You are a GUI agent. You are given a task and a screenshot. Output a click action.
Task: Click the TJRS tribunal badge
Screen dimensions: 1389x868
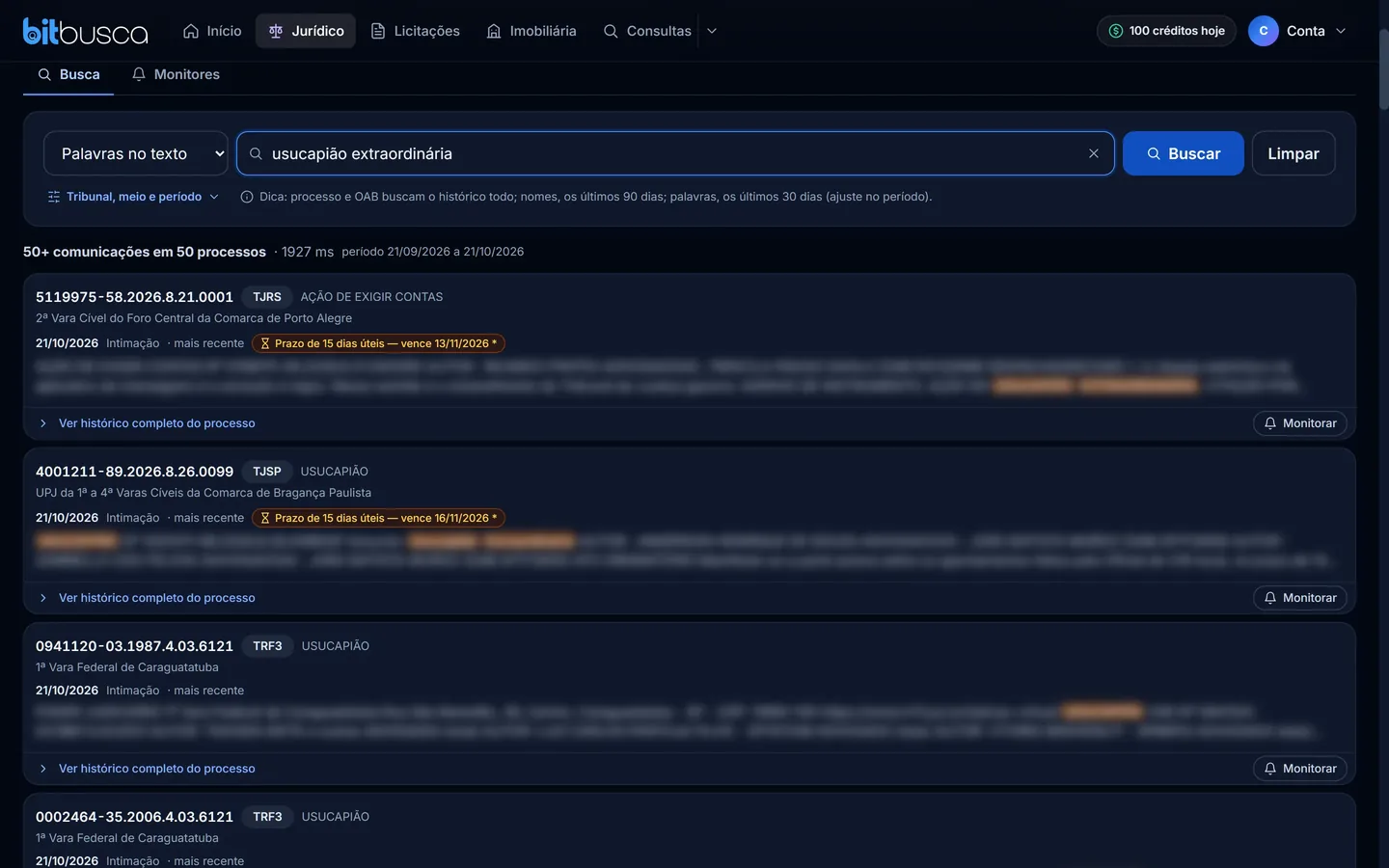coord(267,297)
